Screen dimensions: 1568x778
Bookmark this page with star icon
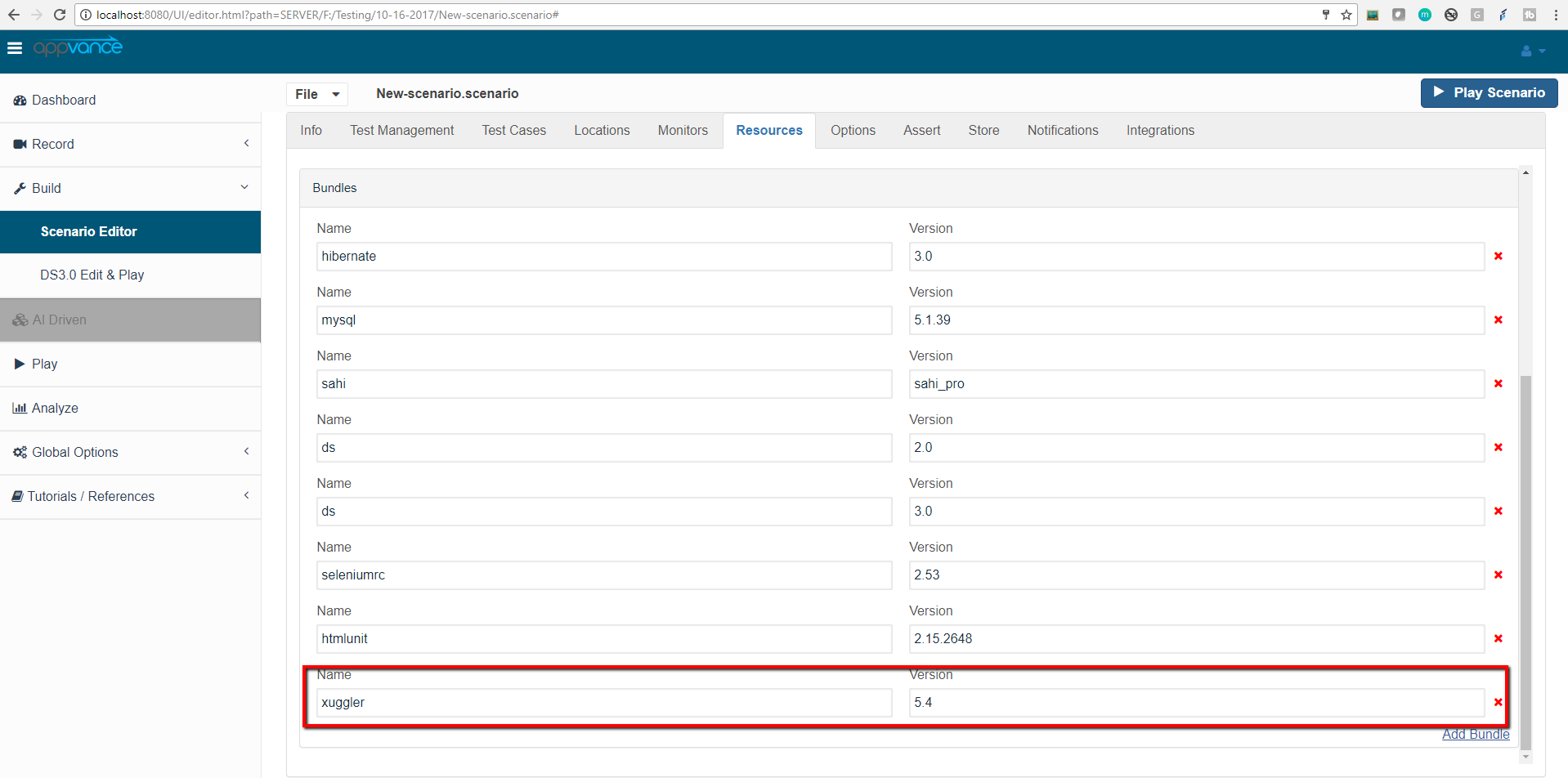[x=1346, y=15]
